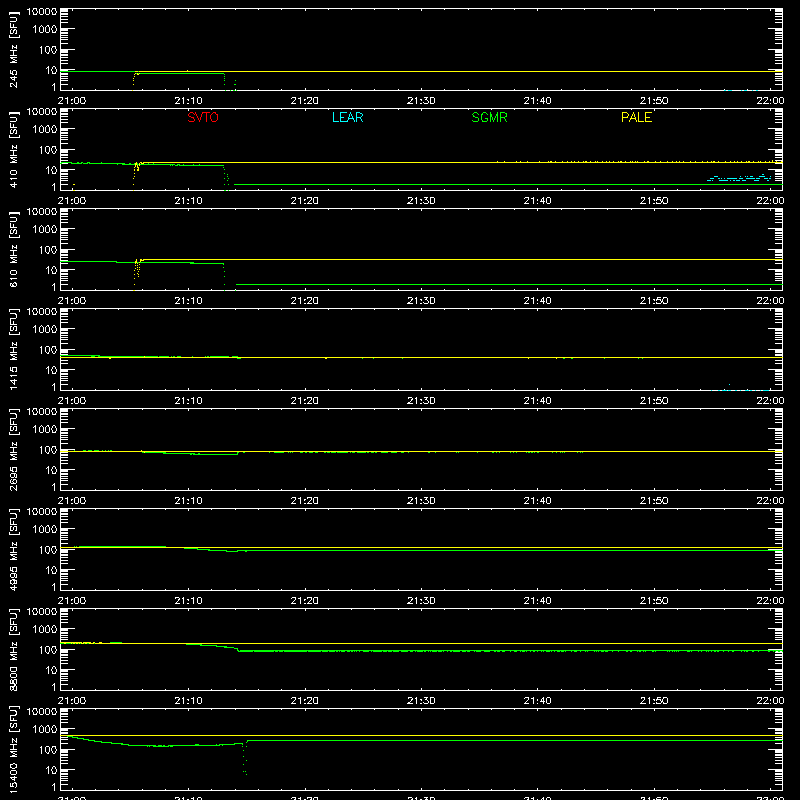Click 21:30 under the 1415 MHz plot
The width and height of the screenshot is (800, 800).
[421, 401]
